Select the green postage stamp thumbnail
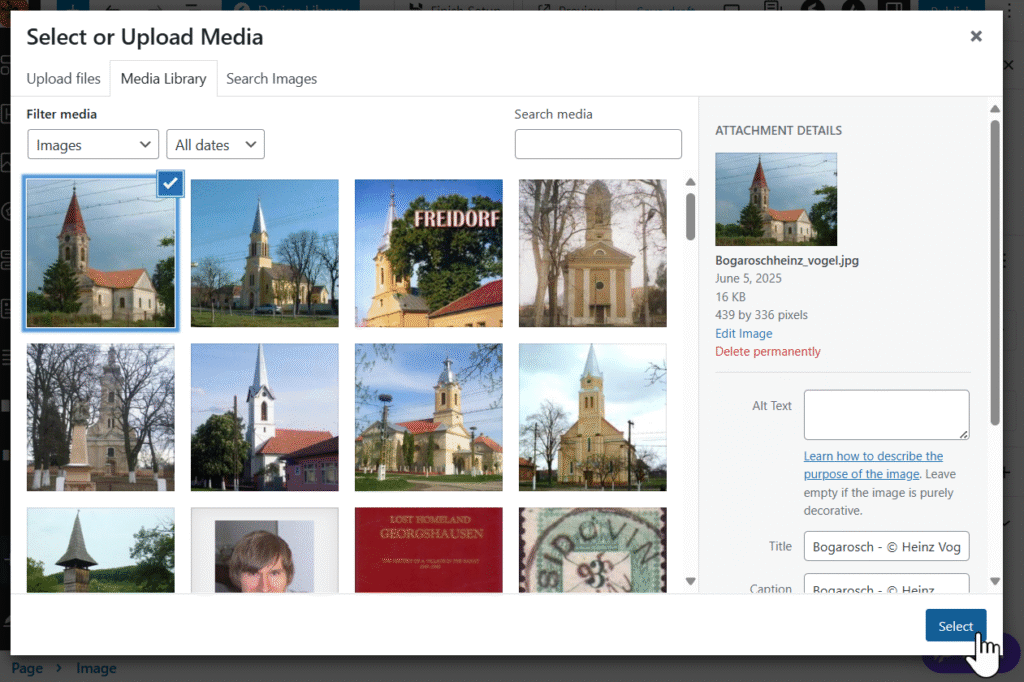Viewport: 1024px width, 682px height. pos(592,550)
